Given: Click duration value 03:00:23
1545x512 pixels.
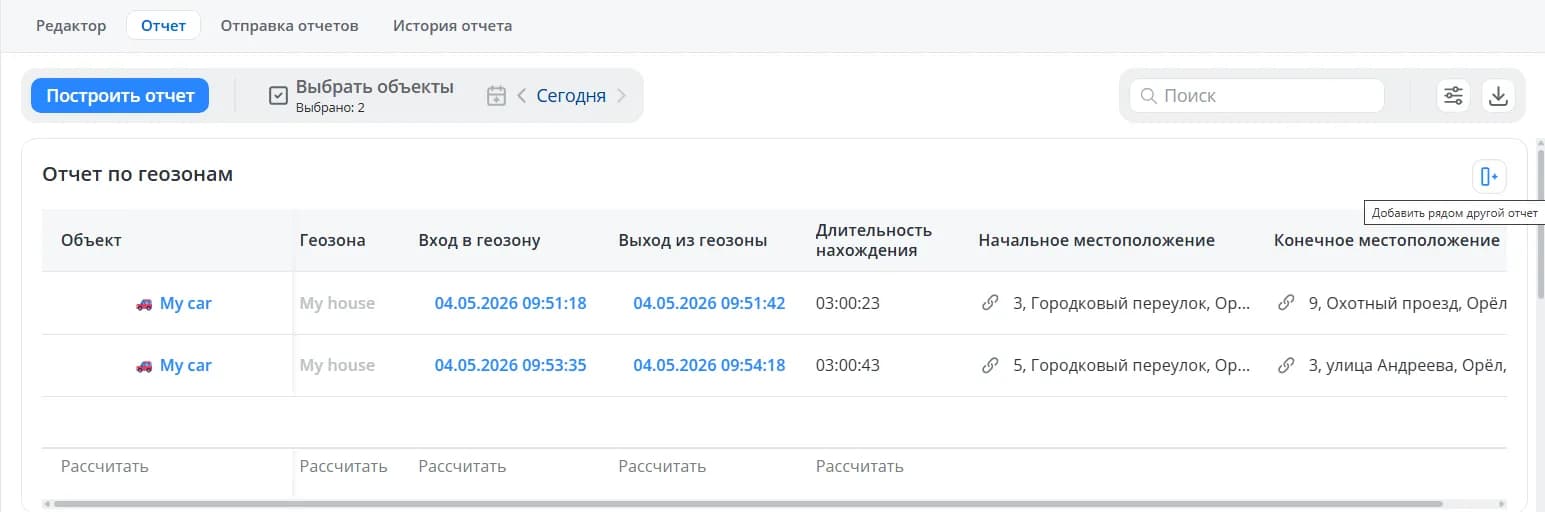Looking at the screenshot, I should click(x=848, y=303).
